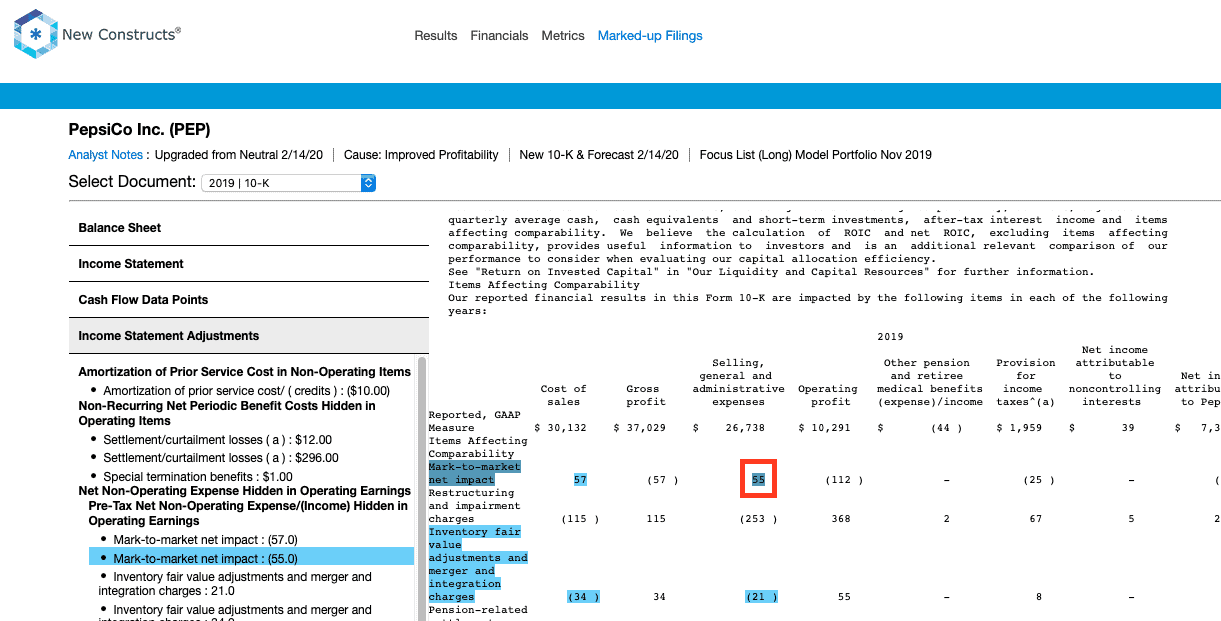This screenshot has width=1221, height=621.
Task: Click 'Other pension and retiree medical benefits' header
Action: 930,382
